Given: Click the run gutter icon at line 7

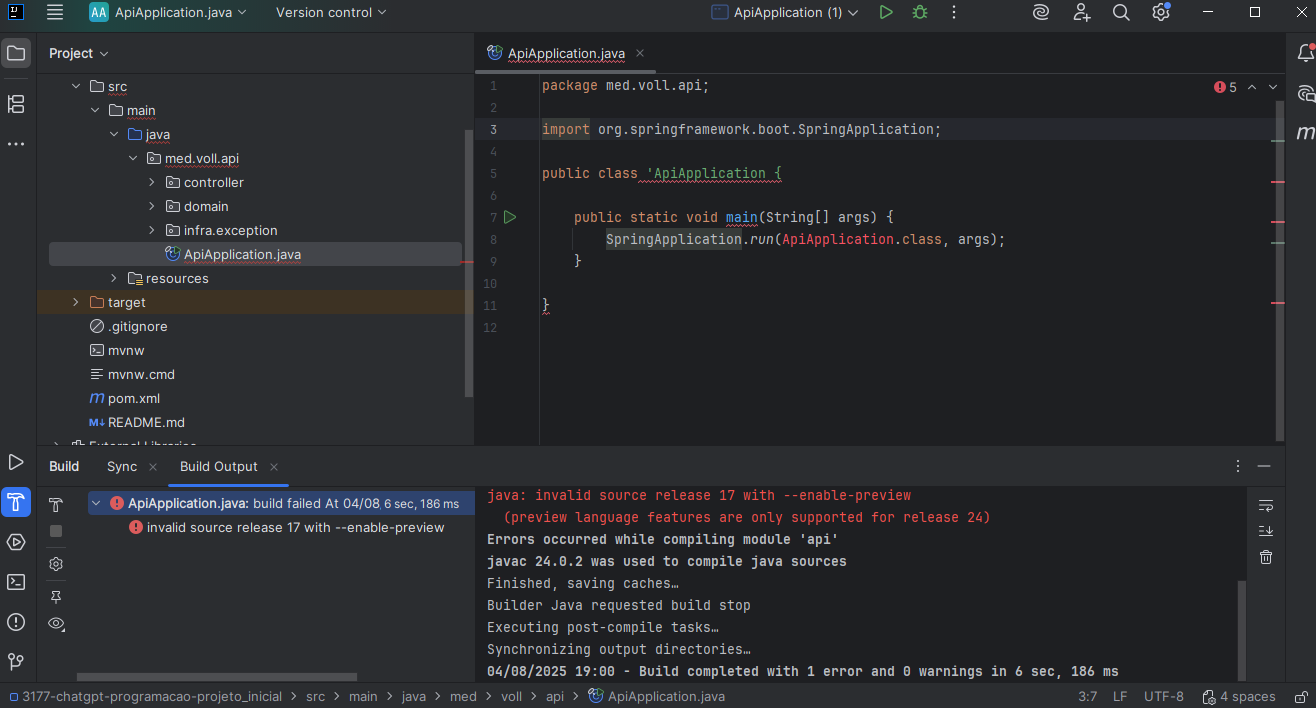Looking at the screenshot, I should pyautogui.click(x=510, y=217).
